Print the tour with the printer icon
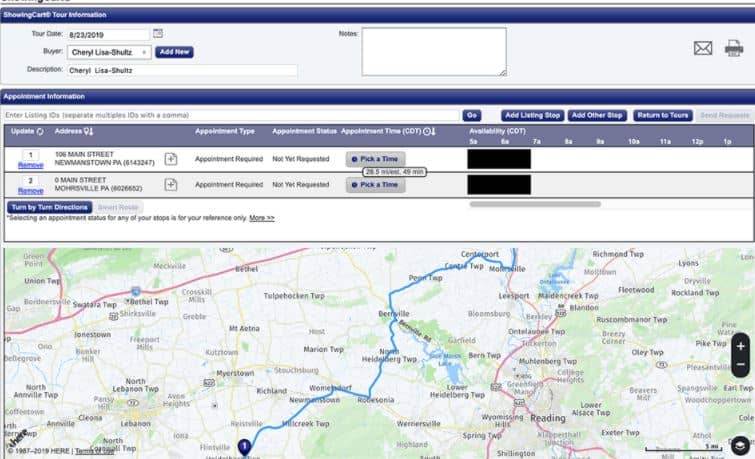This screenshot has height=459, width=755. tap(734, 48)
